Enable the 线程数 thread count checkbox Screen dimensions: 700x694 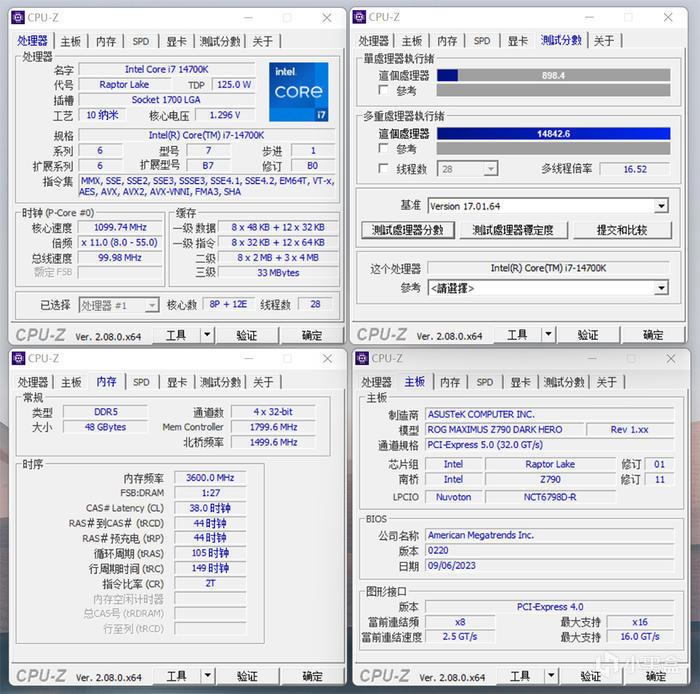click(x=383, y=168)
